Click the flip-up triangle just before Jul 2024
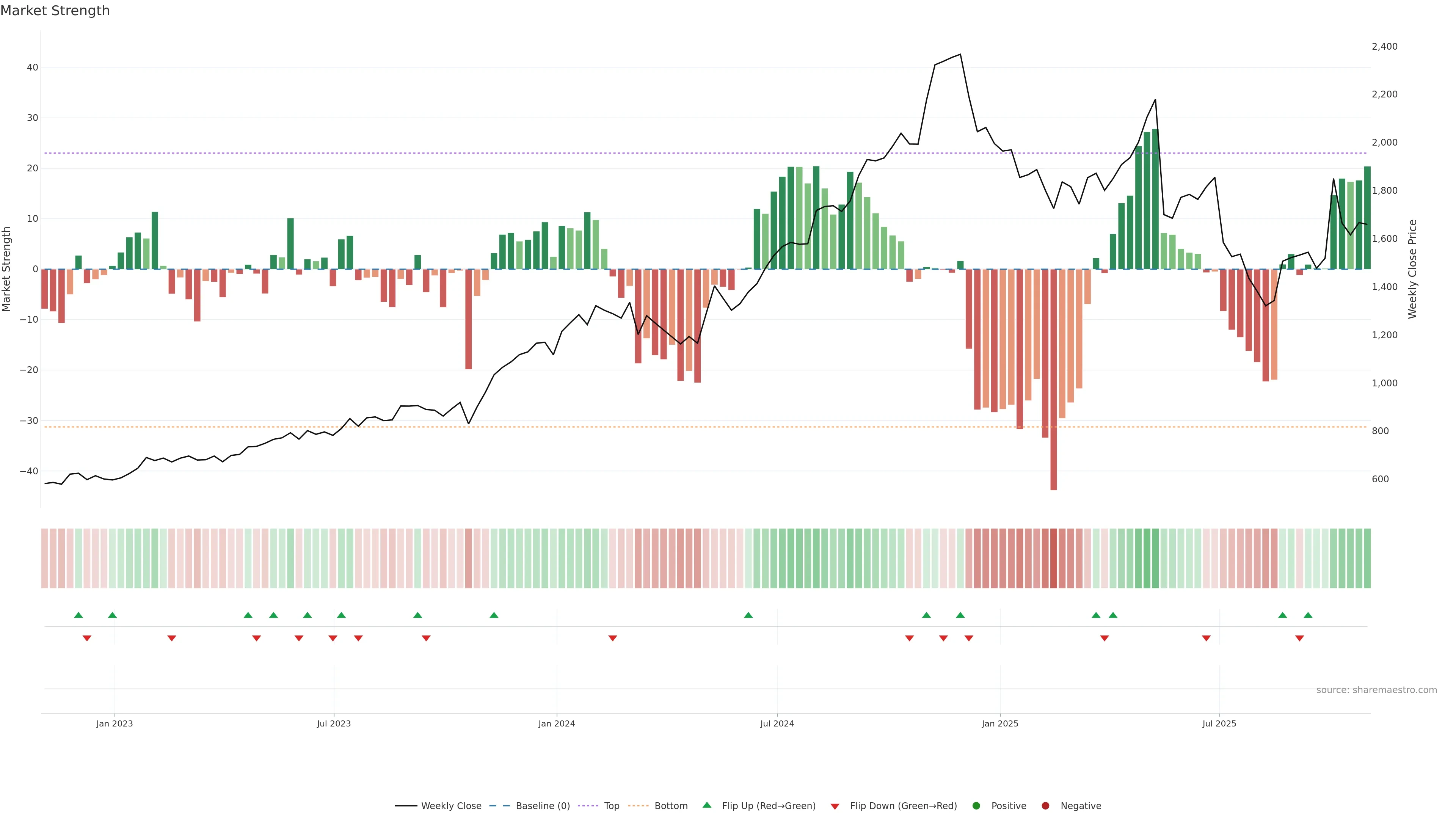Screen dimensions: 1456x819 pyautogui.click(x=748, y=615)
